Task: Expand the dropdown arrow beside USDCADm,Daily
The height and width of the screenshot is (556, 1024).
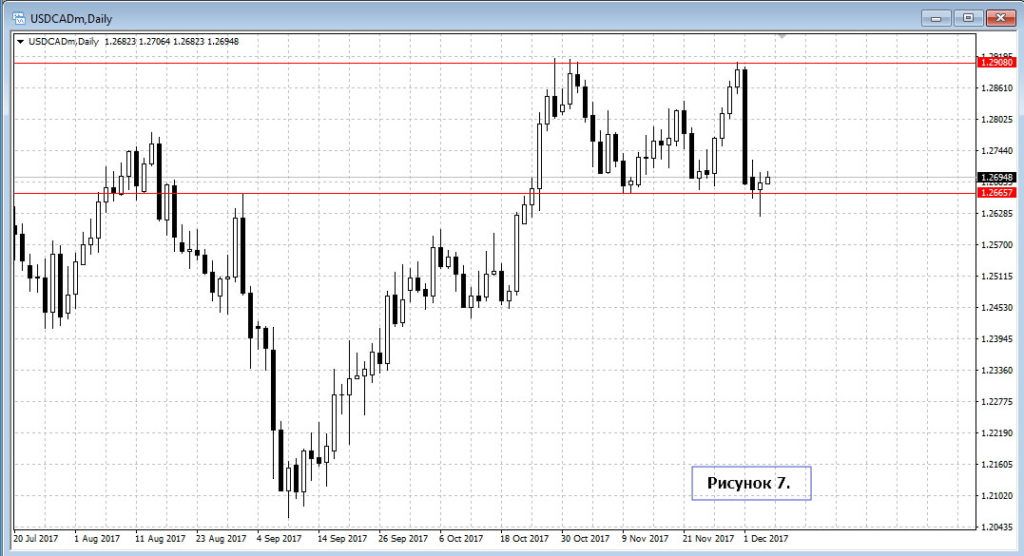Action: click(20, 42)
